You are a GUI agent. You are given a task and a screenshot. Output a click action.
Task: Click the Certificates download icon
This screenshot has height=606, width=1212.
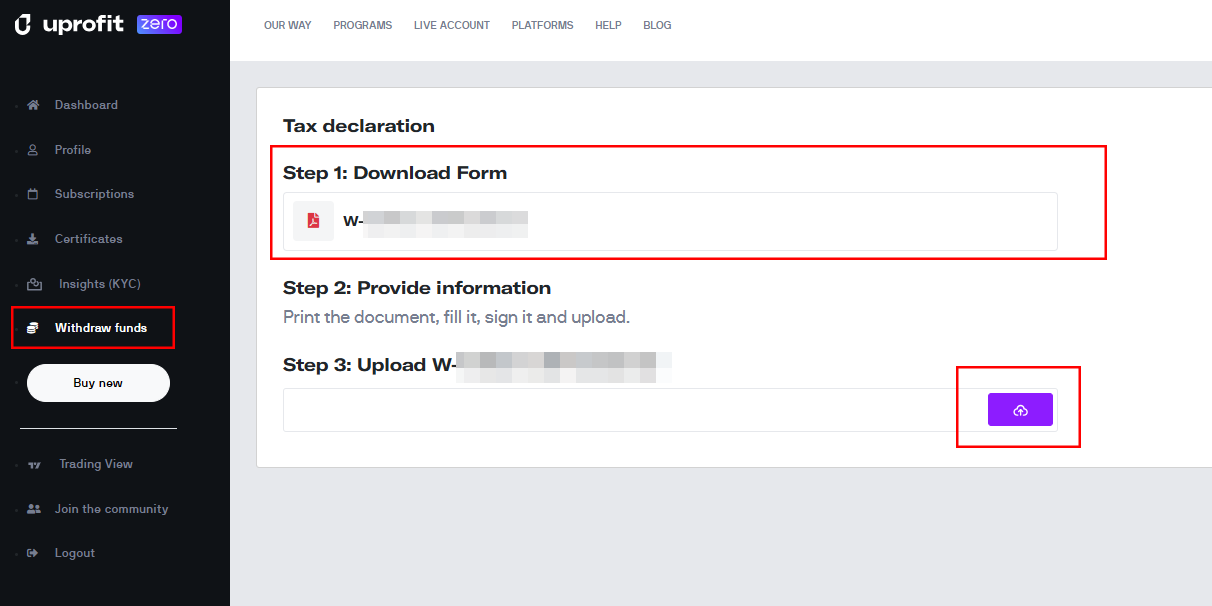tap(33, 239)
